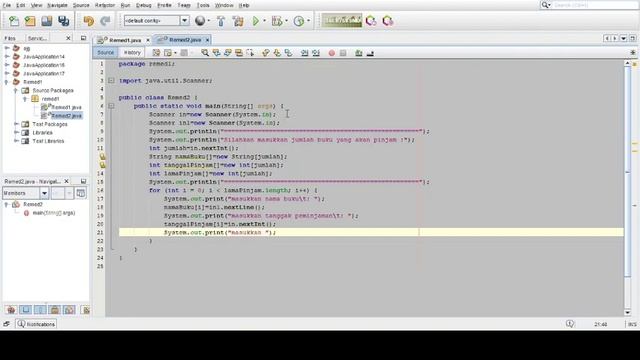The height and width of the screenshot is (360, 640).
Task: Select main(String[] args) in Navigator
Action: point(53,213)
